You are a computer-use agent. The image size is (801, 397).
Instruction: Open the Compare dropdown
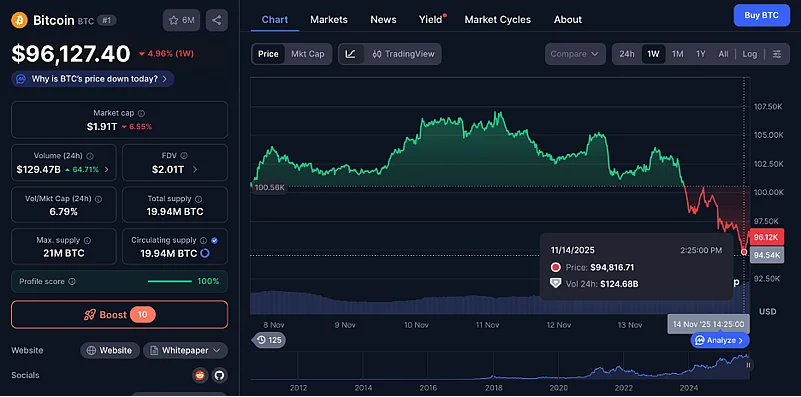point(575,54)
